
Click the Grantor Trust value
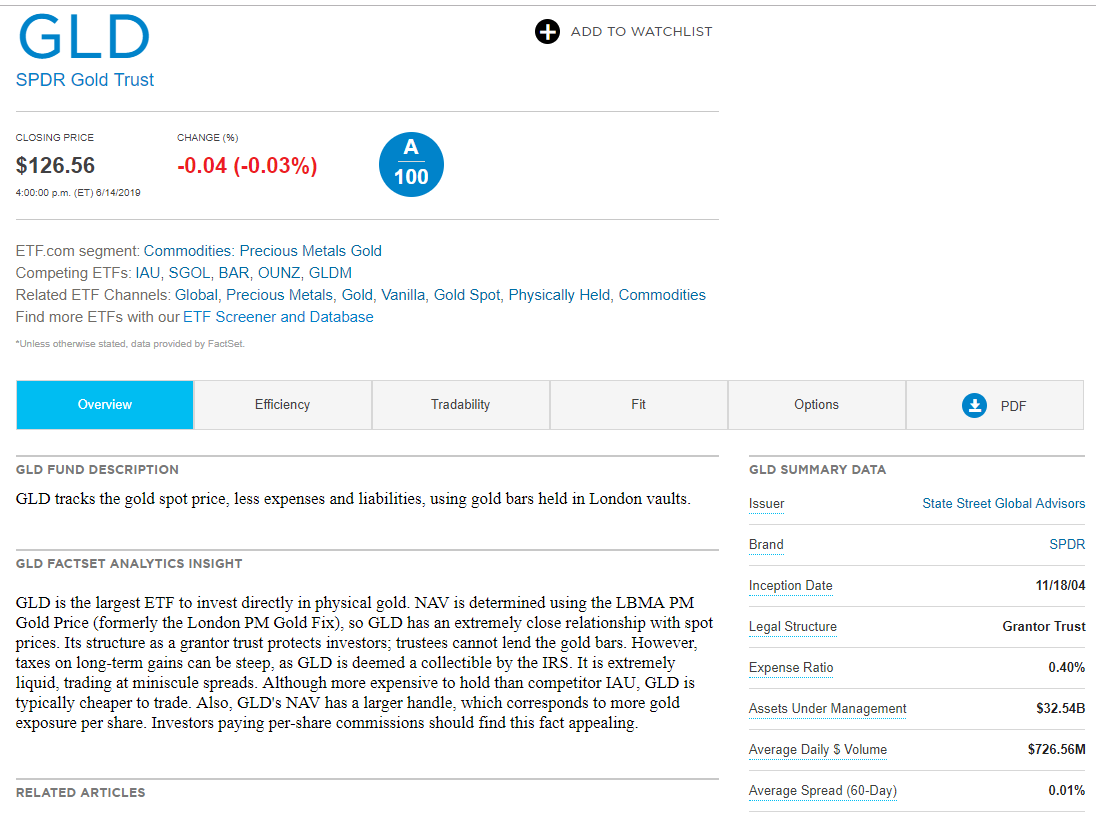coord(1044,627)
